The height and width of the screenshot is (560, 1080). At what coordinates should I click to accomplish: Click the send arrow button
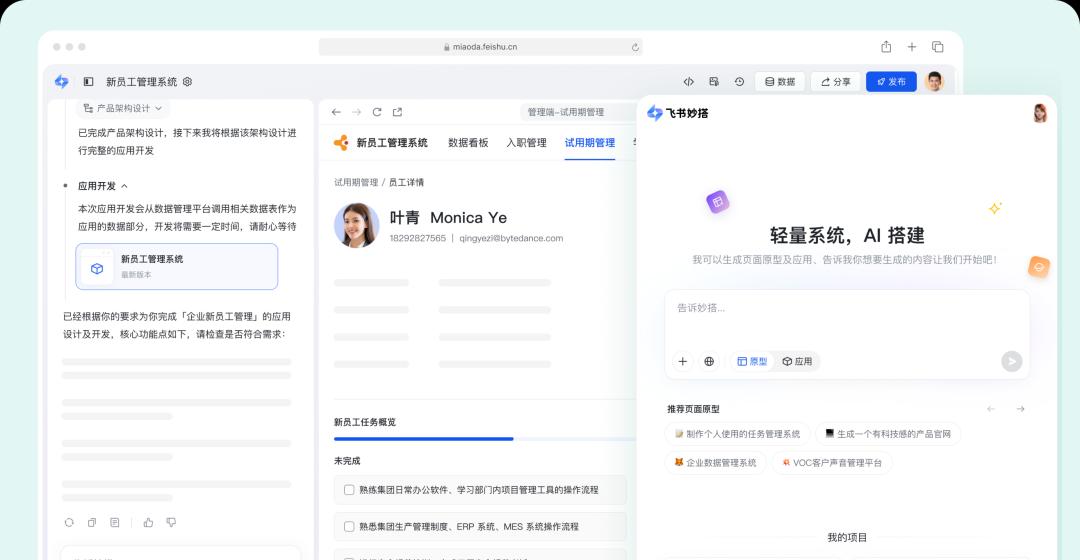(1011, 361)
